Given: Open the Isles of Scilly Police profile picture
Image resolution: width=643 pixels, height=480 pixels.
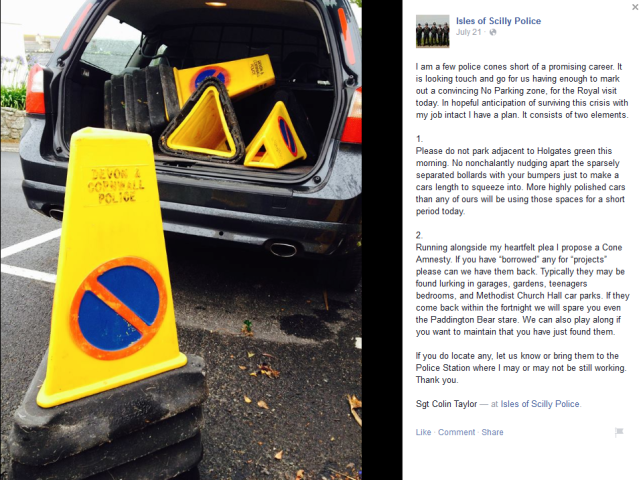Looking at the screenshot, I should (433, 31).
